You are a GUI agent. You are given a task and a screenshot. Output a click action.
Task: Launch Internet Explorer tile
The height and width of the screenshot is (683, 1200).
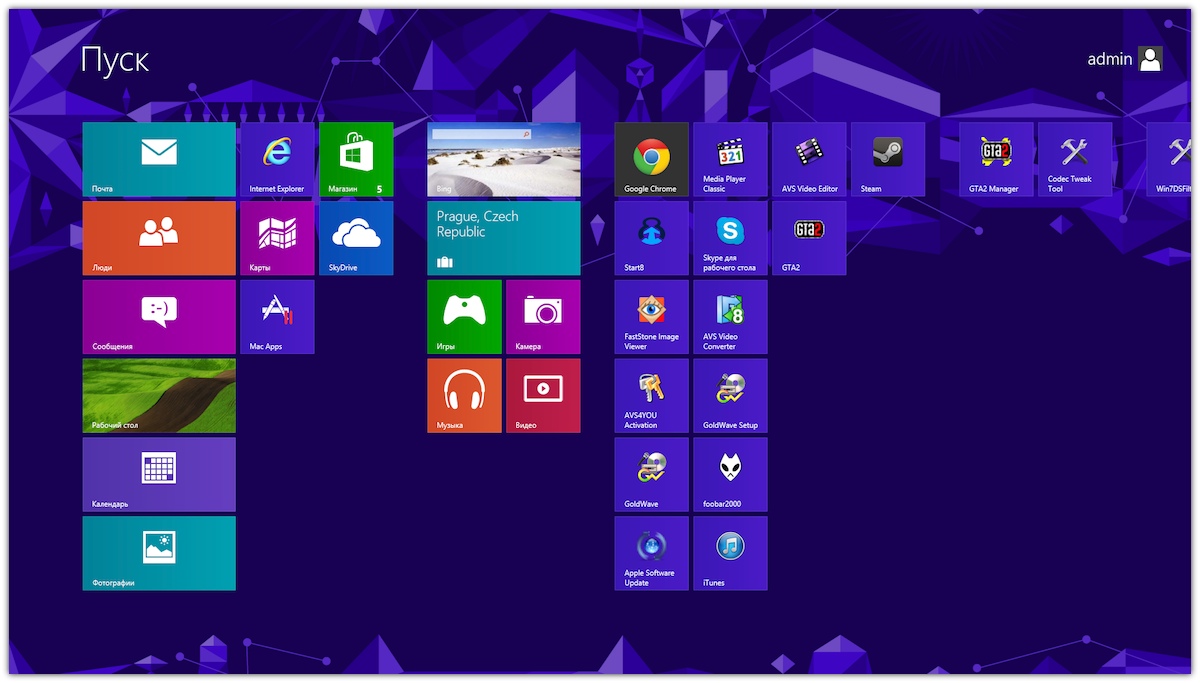[277, 160]
